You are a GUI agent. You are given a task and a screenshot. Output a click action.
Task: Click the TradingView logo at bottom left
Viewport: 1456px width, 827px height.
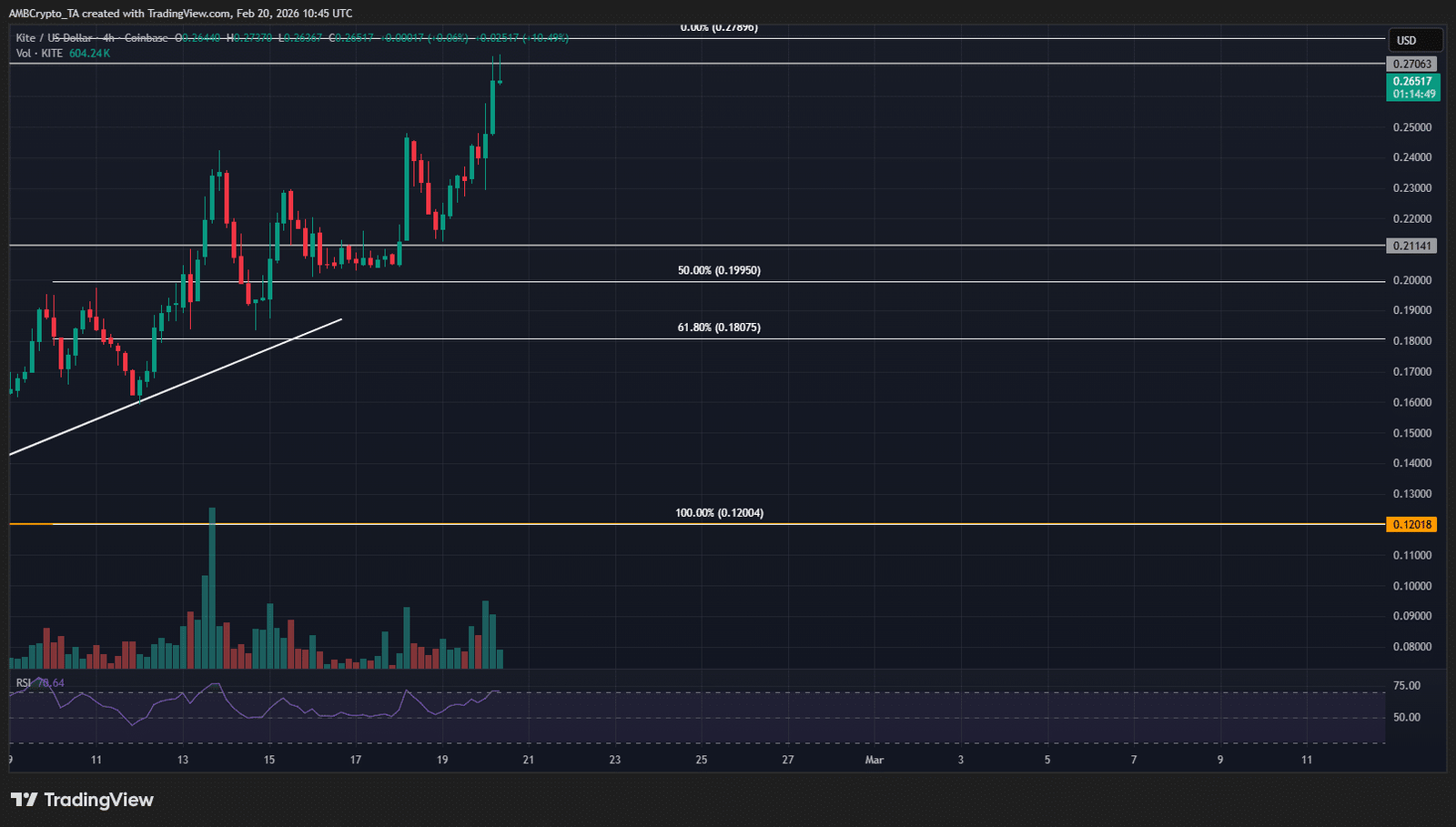pos(82,800)
